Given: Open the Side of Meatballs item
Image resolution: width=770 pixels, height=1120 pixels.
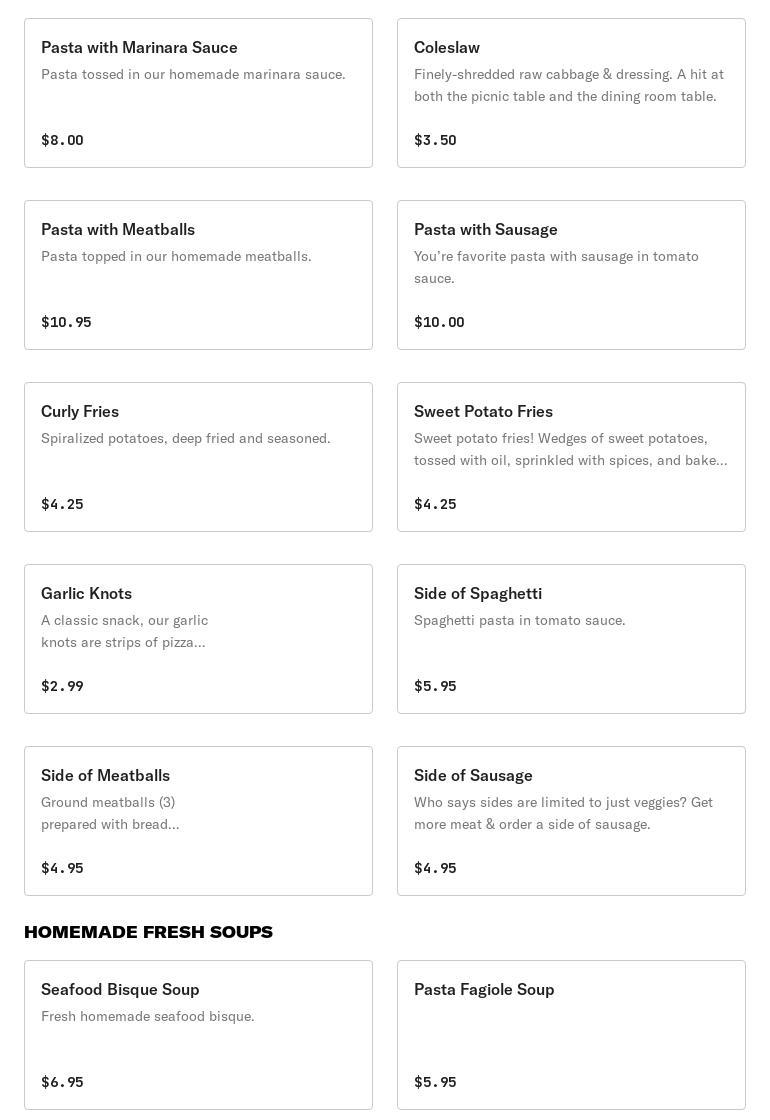Looking at the screenshot, I should 198,821.
